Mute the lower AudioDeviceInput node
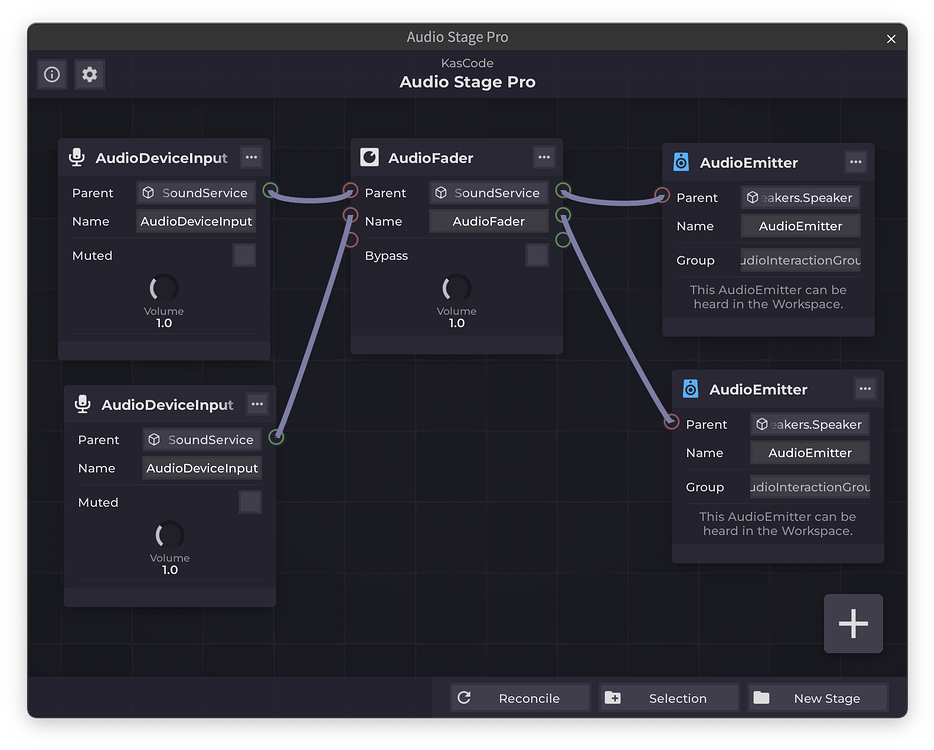The image size is (934, 750). click(x=249, y=502)
